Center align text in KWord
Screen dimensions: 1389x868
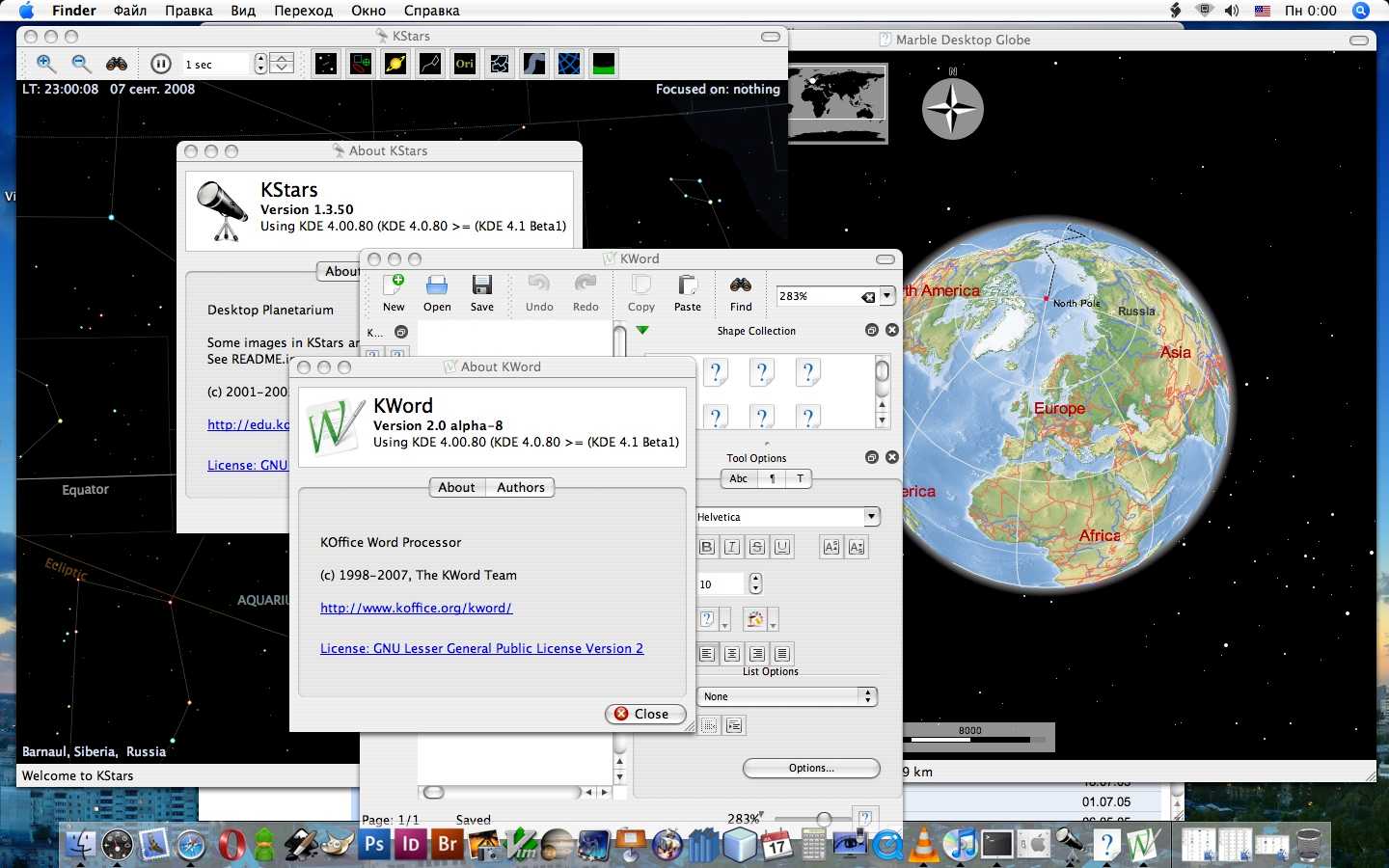coord(732,654)
